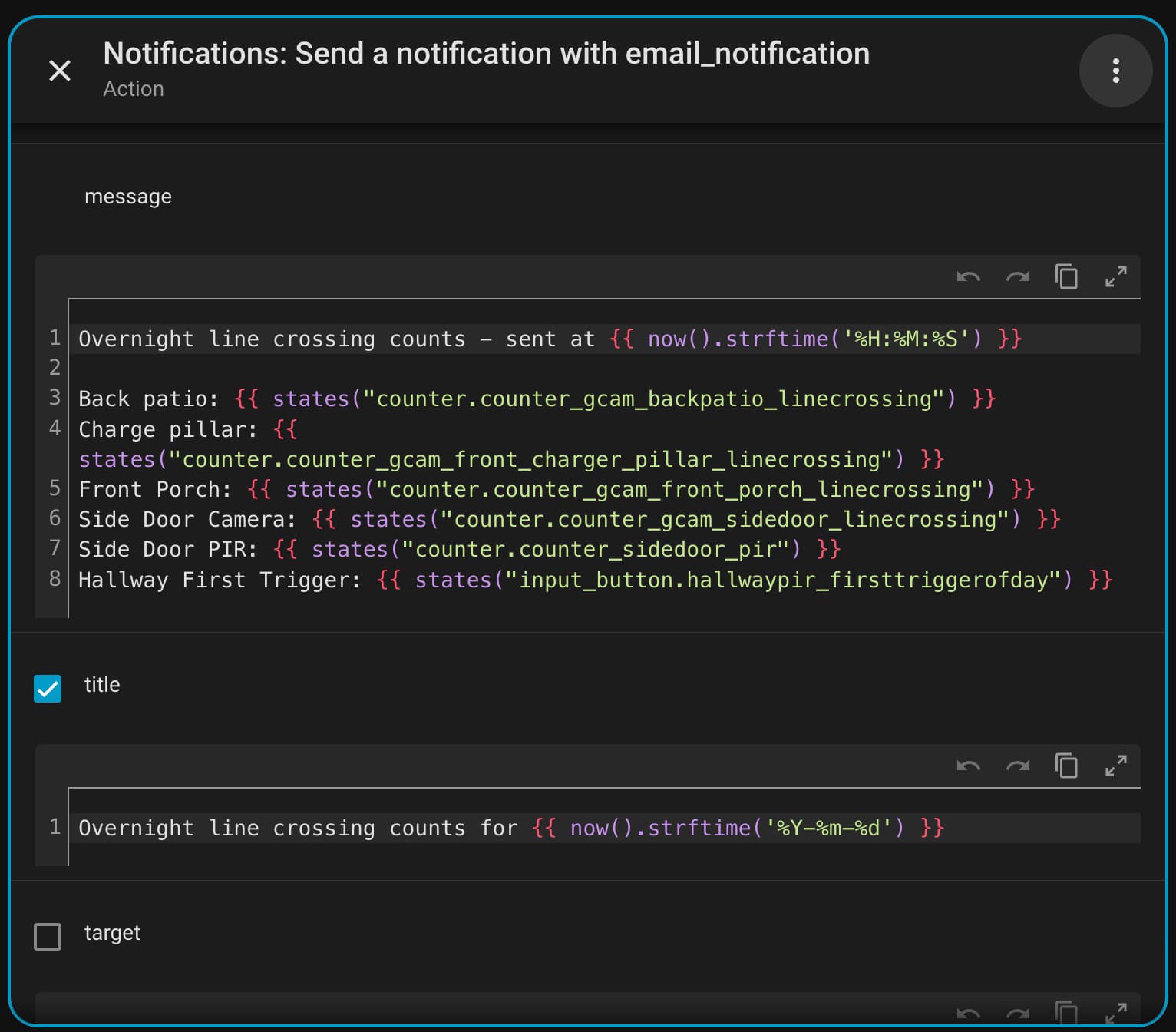The width and height of the screenshot is (1176, 1032).
Task: Open the three-dot overflow menu
Action: click(1115, 71)
